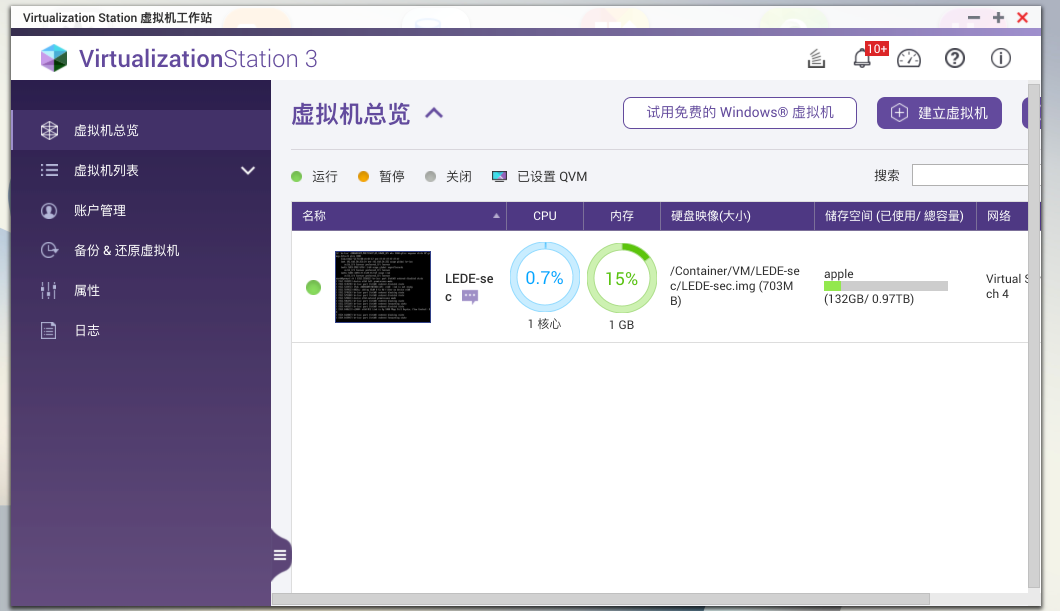
Task: Open the LEDE-sec VM comment bubble icon
Action: point(470,297)
